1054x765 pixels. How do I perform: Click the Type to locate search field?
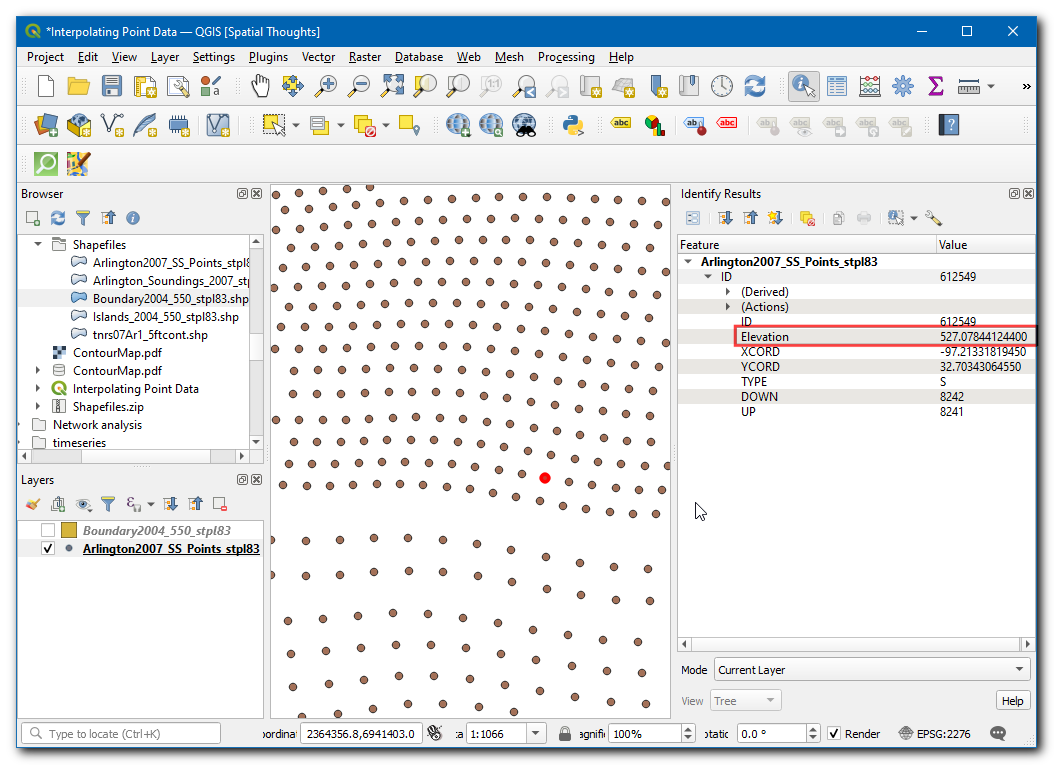click(x=120, y=734)
